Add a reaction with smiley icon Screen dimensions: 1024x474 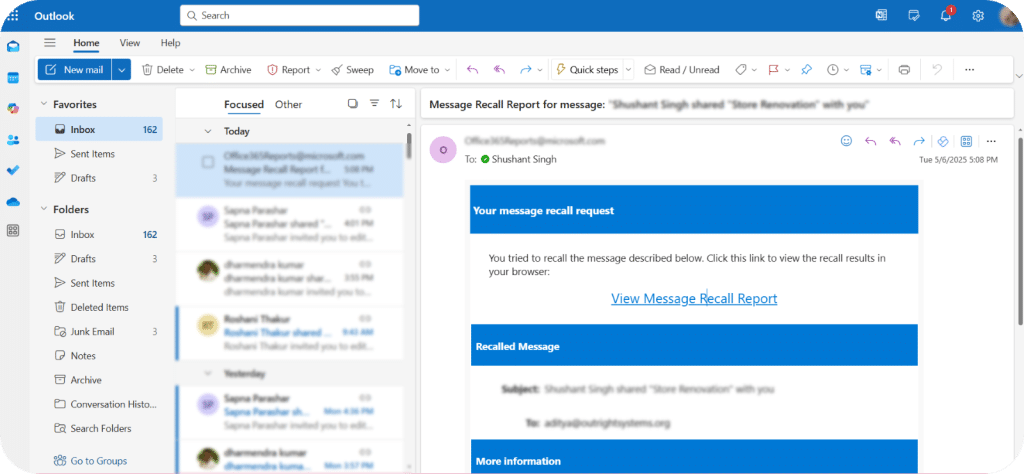[846, 141]
